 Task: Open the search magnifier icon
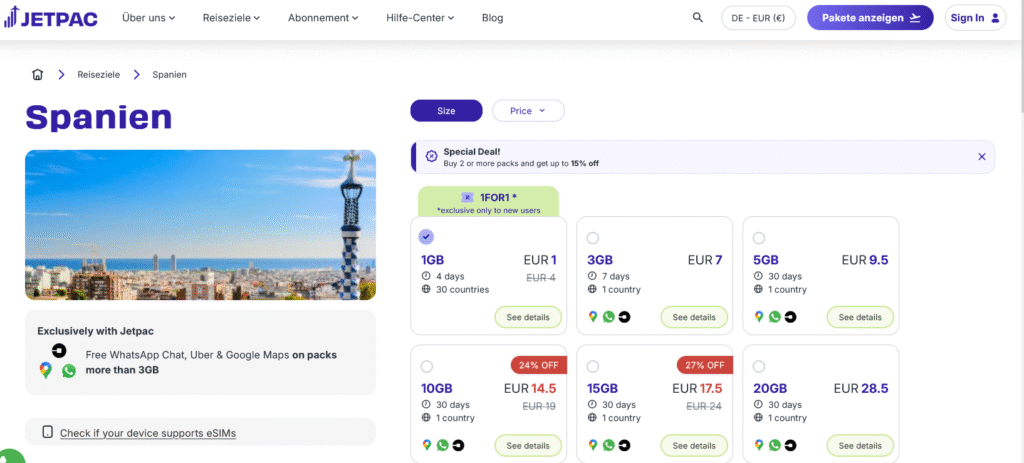pyautogui.click(x=697, y=18)
